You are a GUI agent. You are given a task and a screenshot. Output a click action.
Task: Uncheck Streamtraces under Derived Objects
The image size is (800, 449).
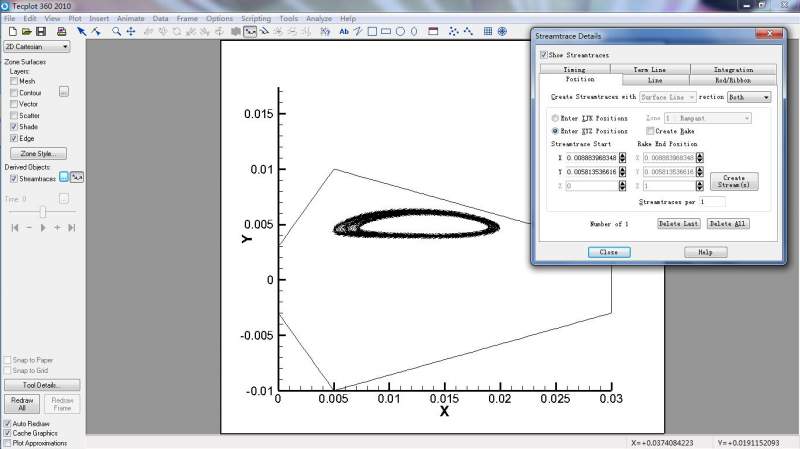14,179
